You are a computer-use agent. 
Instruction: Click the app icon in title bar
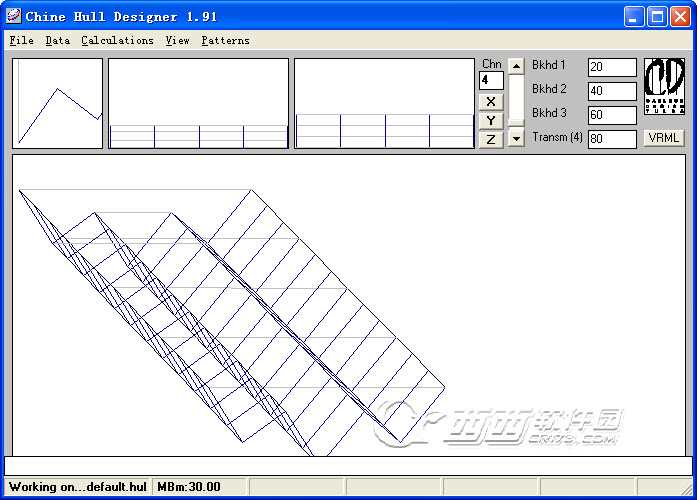pyautogui.click(x=14, y=16)
